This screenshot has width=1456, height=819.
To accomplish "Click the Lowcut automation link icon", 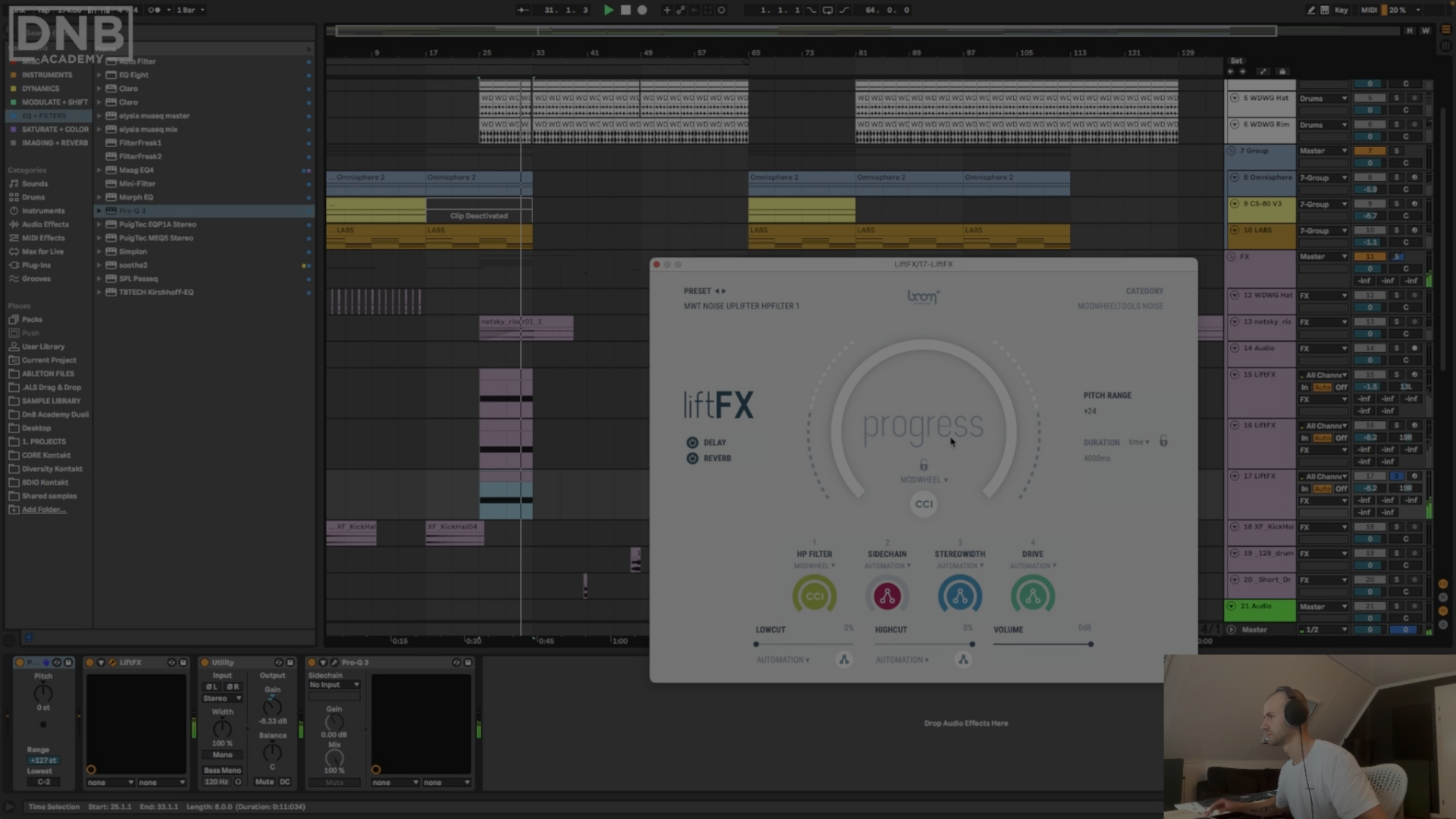I will tap(844, 660).
